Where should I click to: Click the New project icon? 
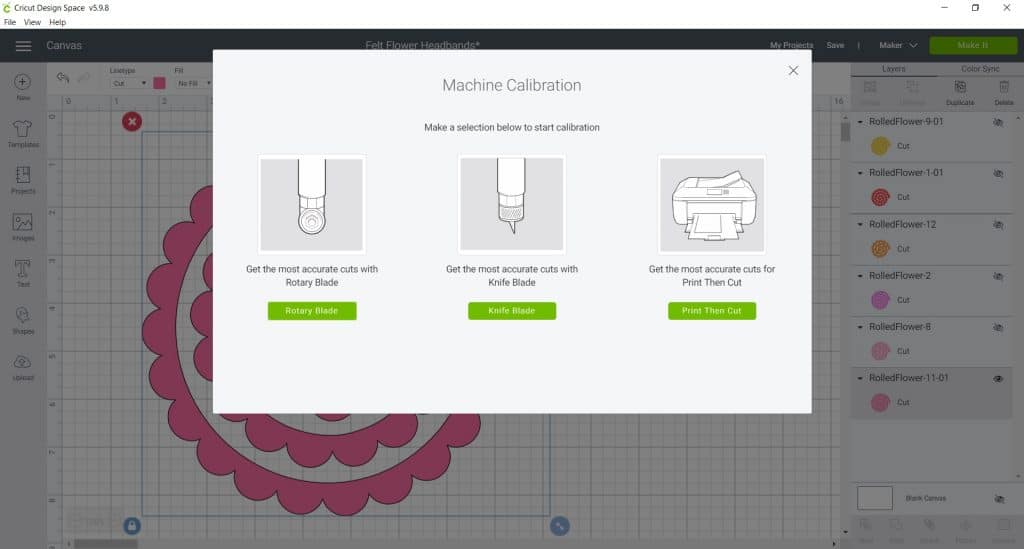coord(22,82)
